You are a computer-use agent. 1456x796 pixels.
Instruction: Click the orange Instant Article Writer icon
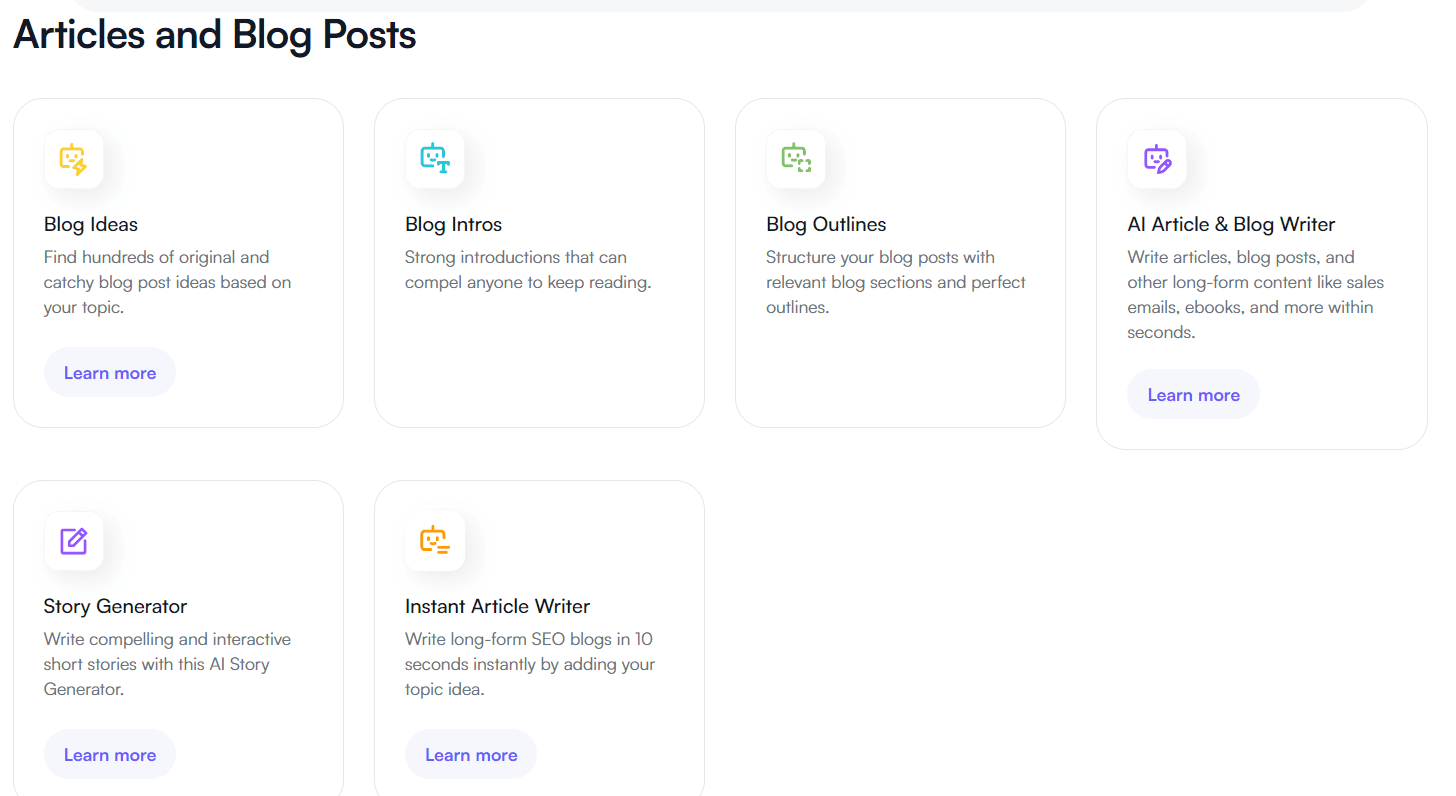pos(435,541)
